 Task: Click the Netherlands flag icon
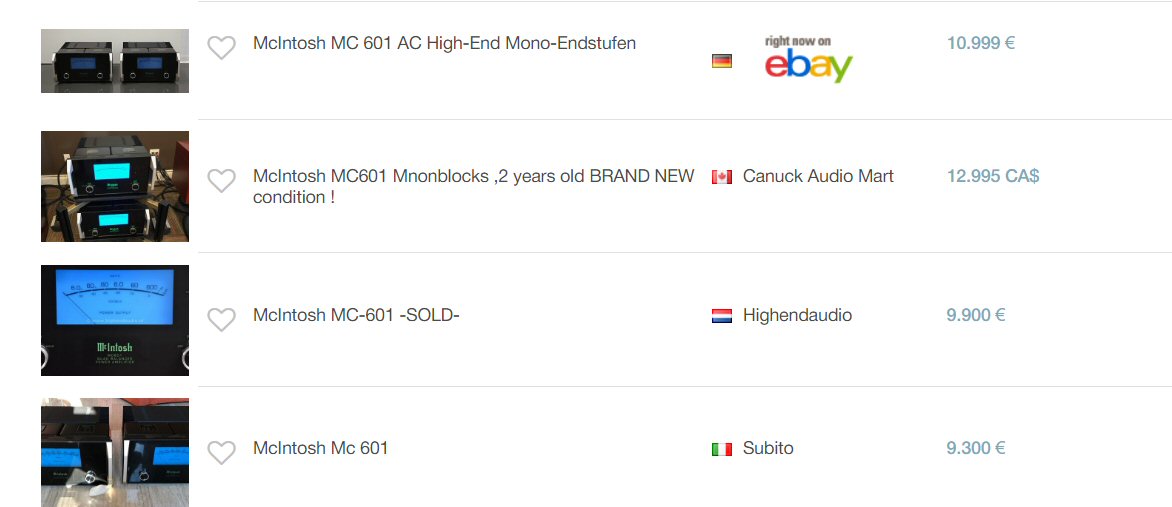click(x=722, y=316)
